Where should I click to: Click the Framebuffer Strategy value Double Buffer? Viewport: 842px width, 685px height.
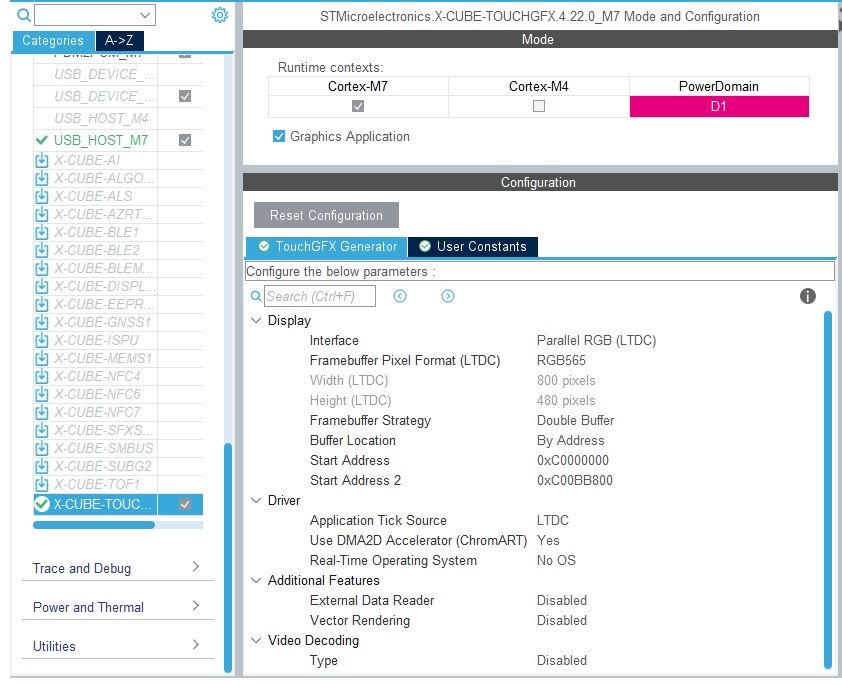coord(576,420)
